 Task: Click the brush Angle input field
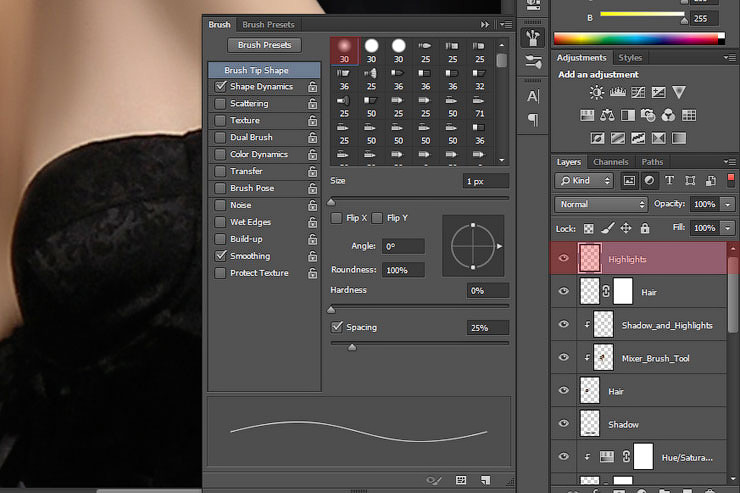coord(403,246)
